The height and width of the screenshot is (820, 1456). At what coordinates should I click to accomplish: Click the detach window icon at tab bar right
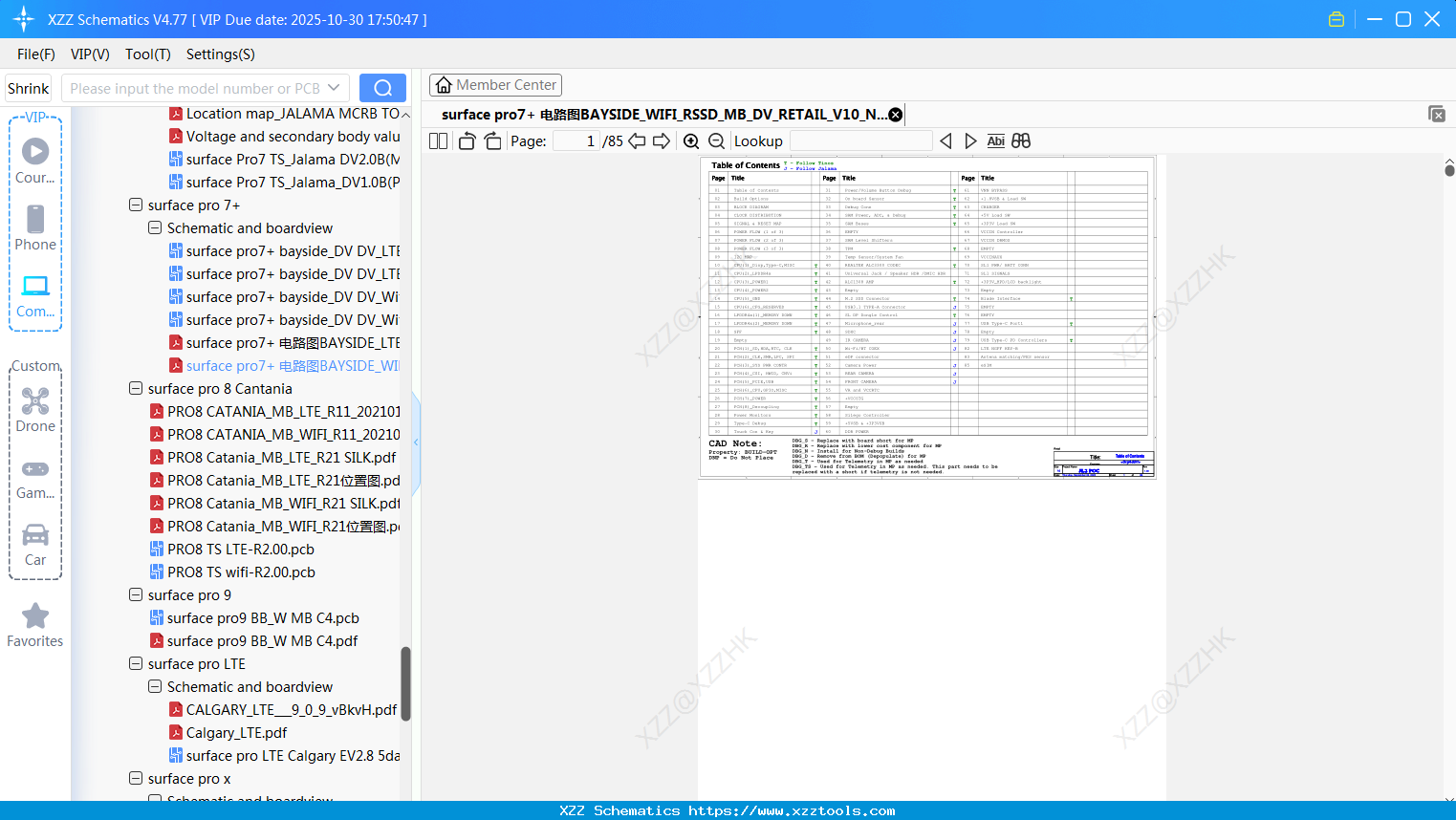[1437, 114]
